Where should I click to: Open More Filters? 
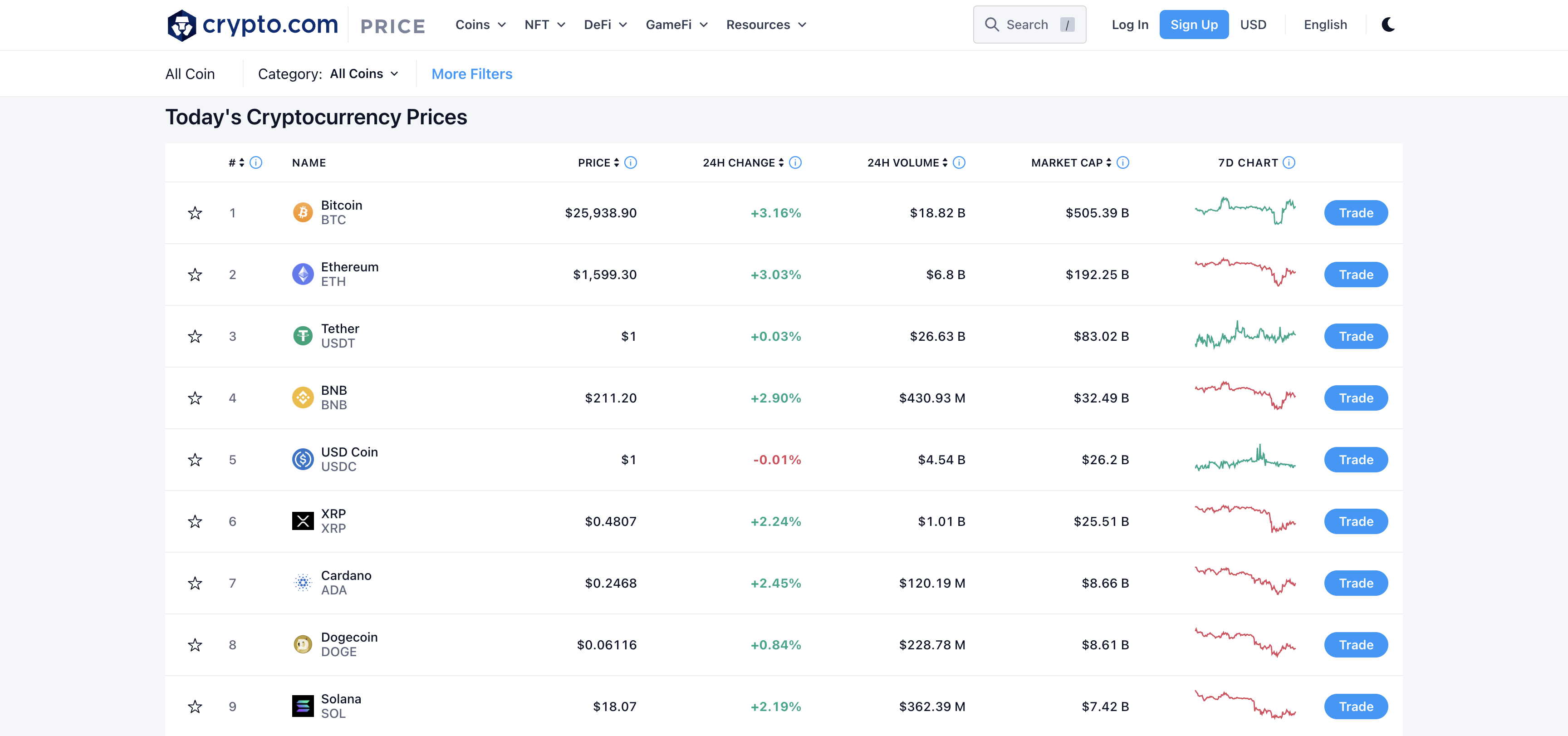click(x=472, y=74)
